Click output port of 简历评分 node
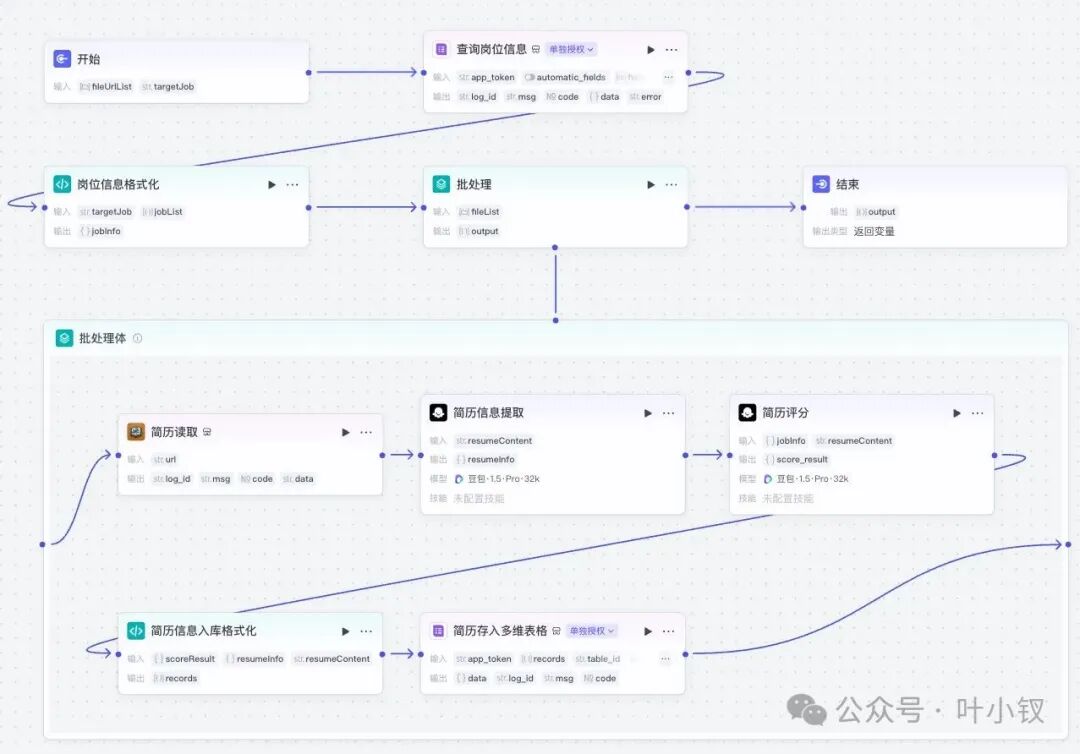Screen dimensions: 1080x754 [x=995, y=455]
